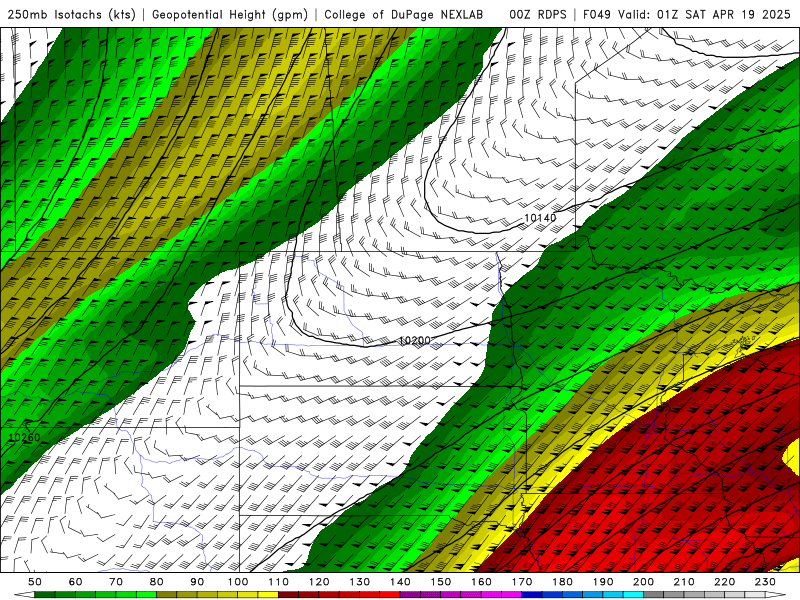The image size is (800, 600).
Task: Click the 60 label on the color scale
Action: pos(76,582)
